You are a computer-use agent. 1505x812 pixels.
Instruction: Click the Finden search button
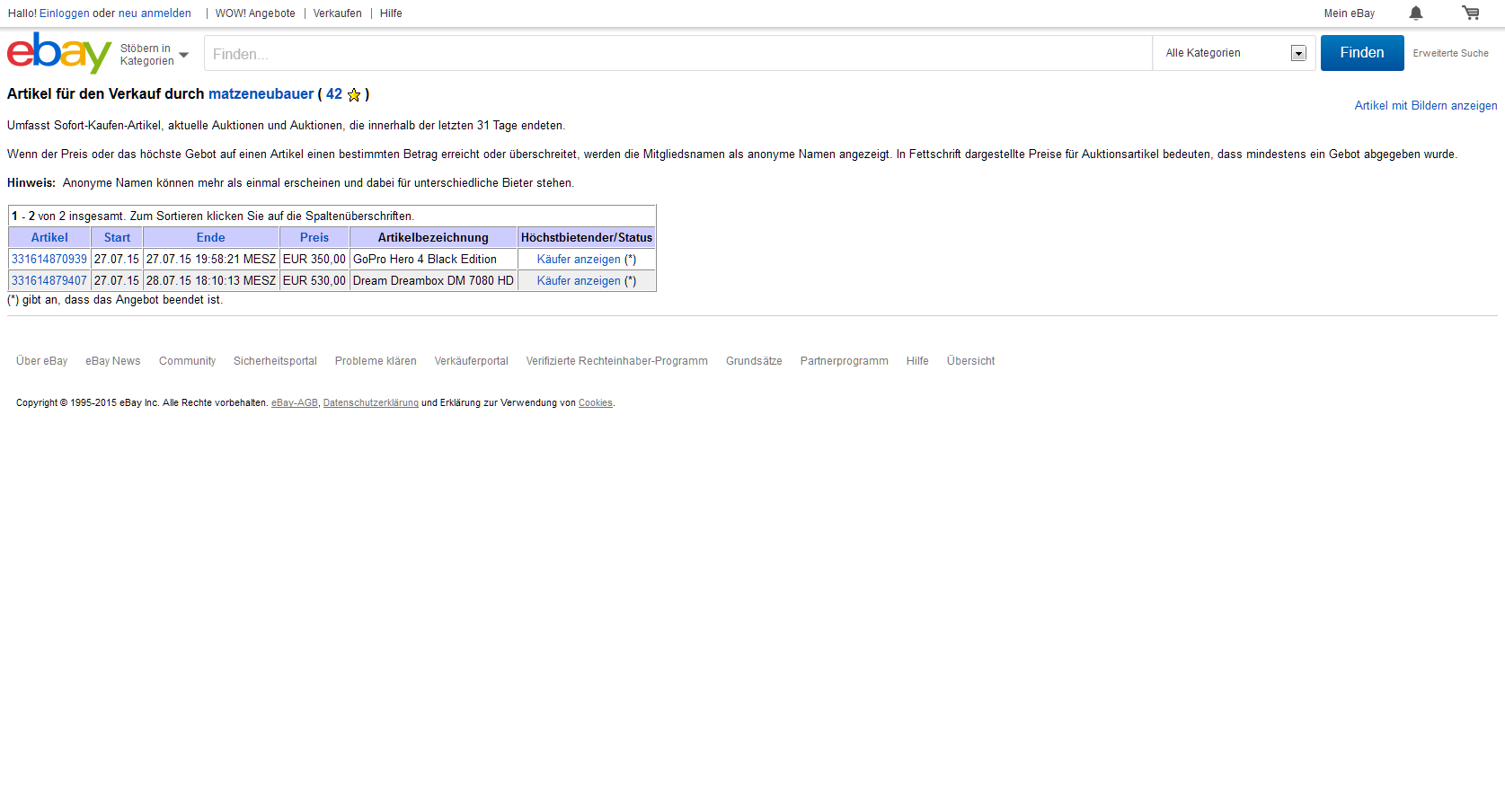point(1362,53)
